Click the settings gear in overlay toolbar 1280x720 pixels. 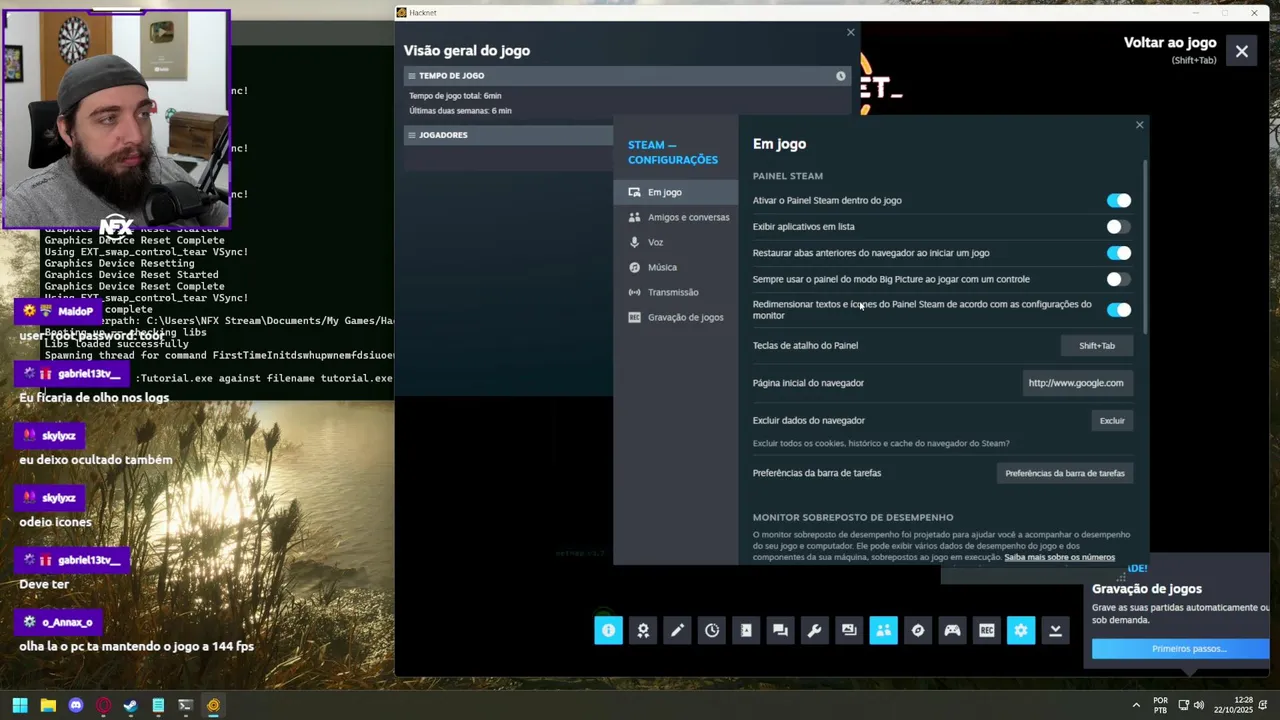1021,630
